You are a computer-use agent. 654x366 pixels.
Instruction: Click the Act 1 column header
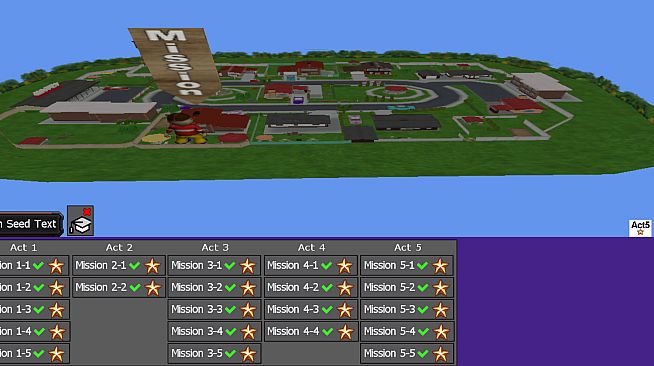pyautogui.click(x=23, y=248)
